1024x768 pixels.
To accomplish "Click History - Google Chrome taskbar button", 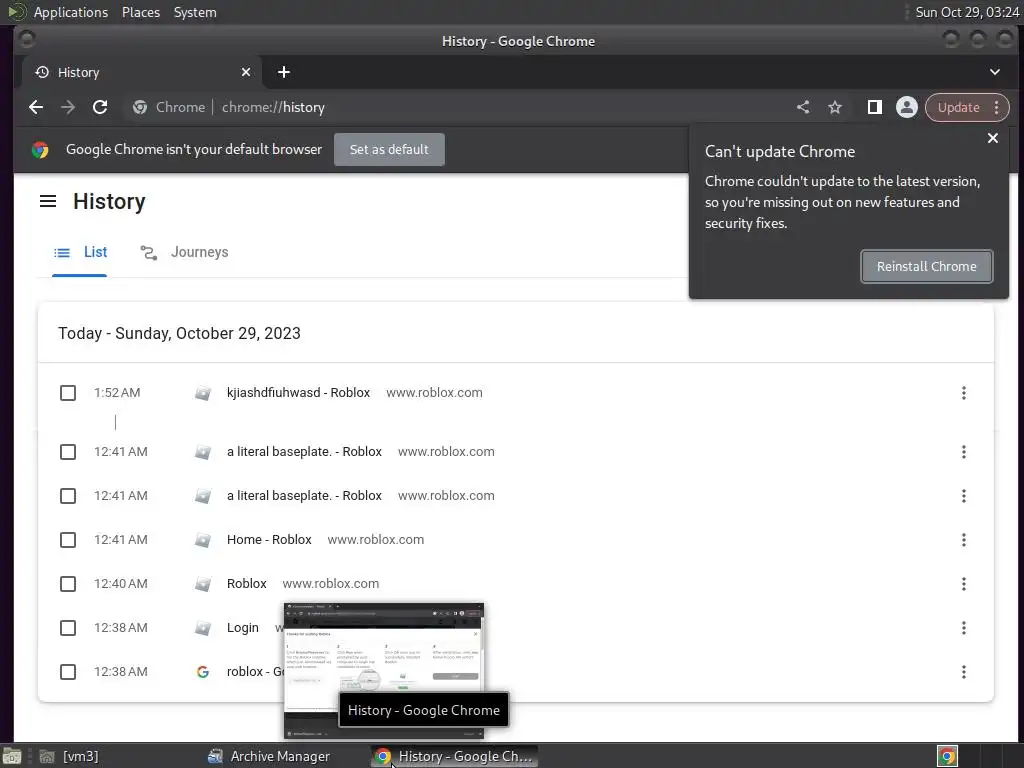I will (455, 756).
